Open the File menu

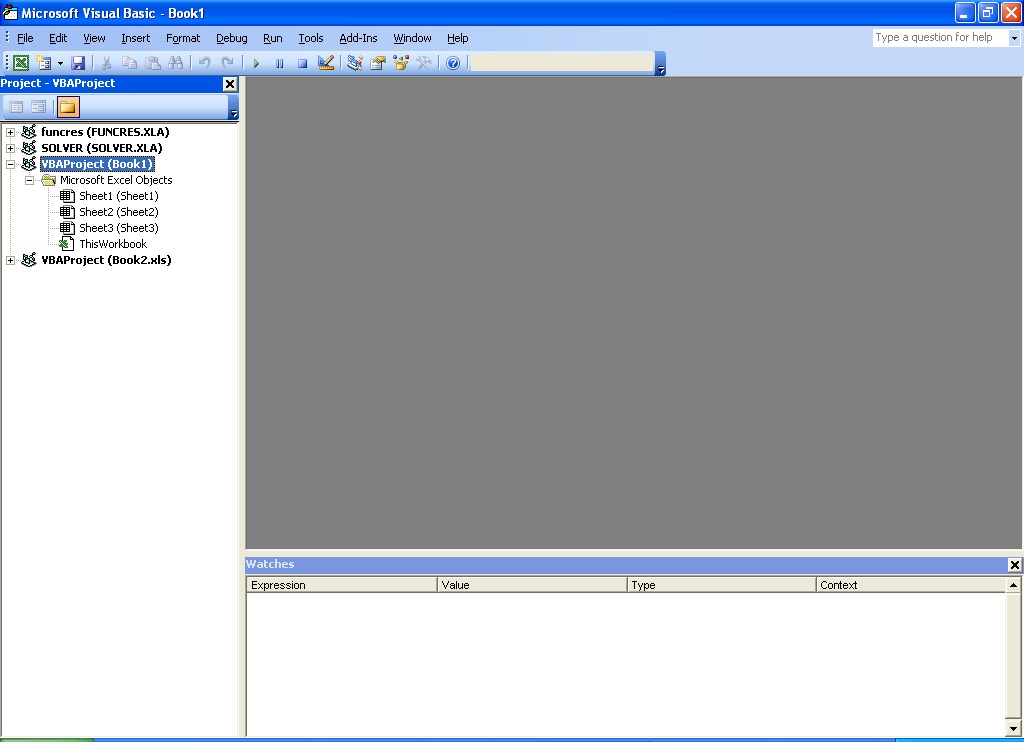(25, 38)
